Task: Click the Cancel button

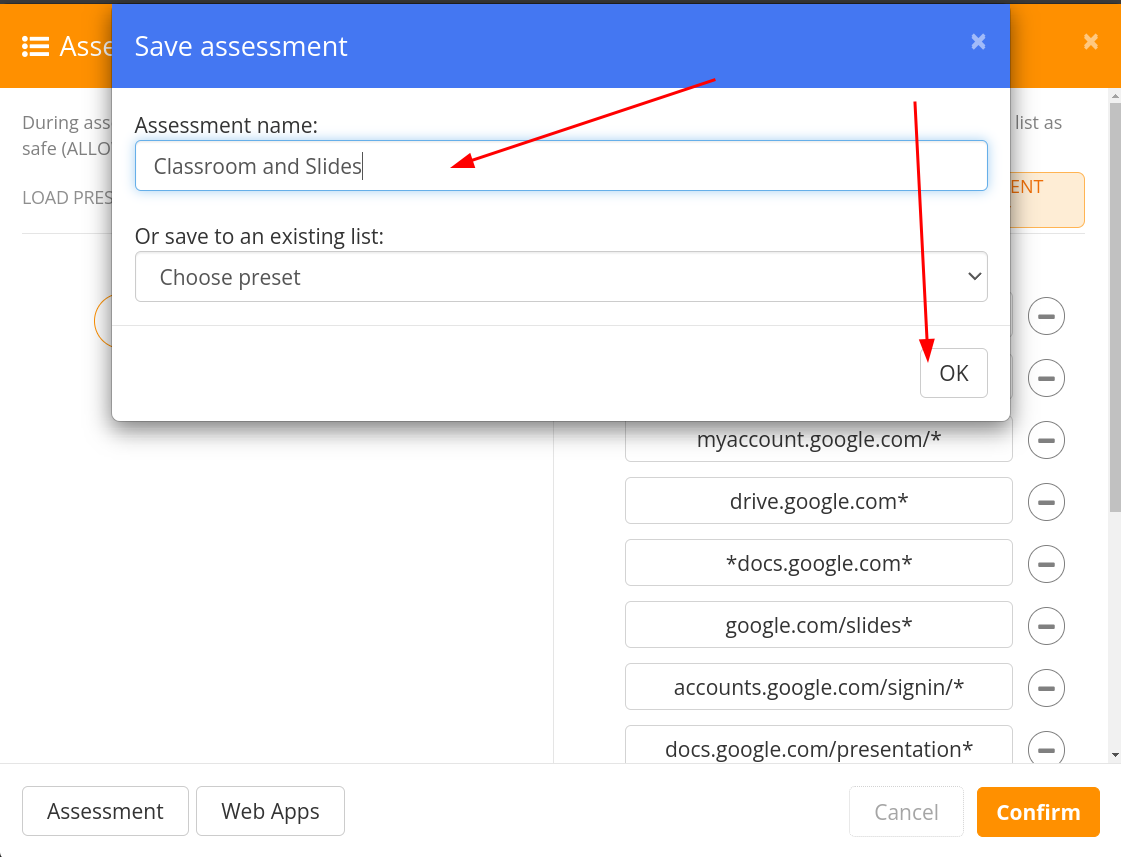Action: coord(906,812)
